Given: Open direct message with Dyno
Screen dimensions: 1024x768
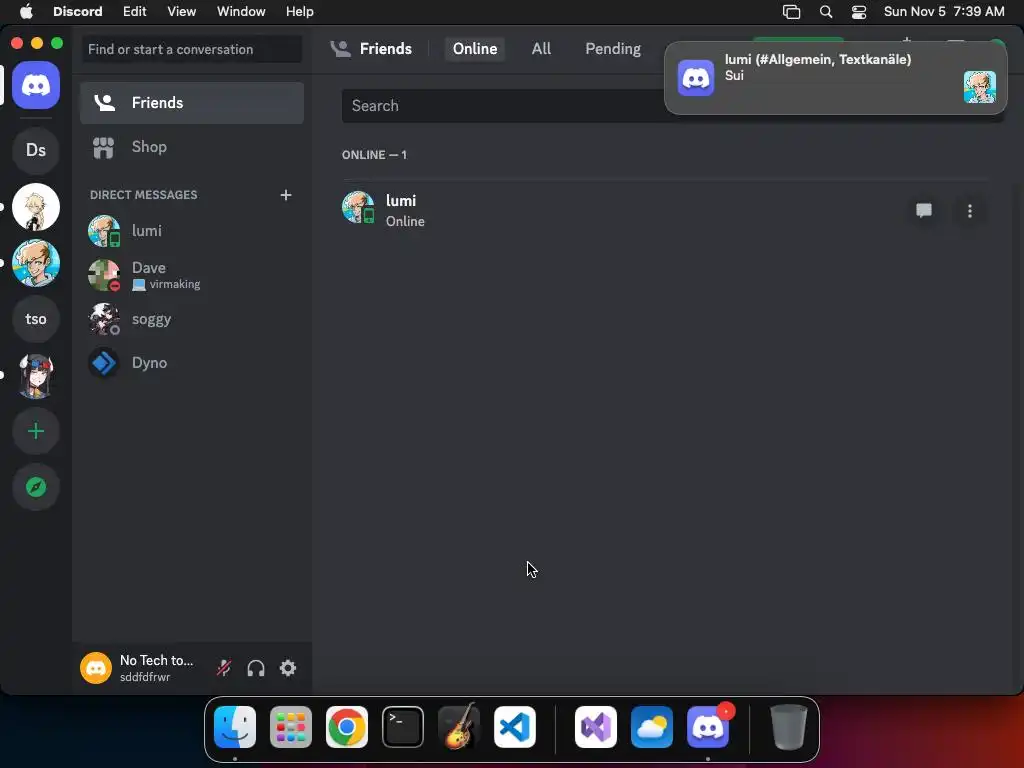Looking at the screenshot, I should pyautogui.click(x=192, y=362).
